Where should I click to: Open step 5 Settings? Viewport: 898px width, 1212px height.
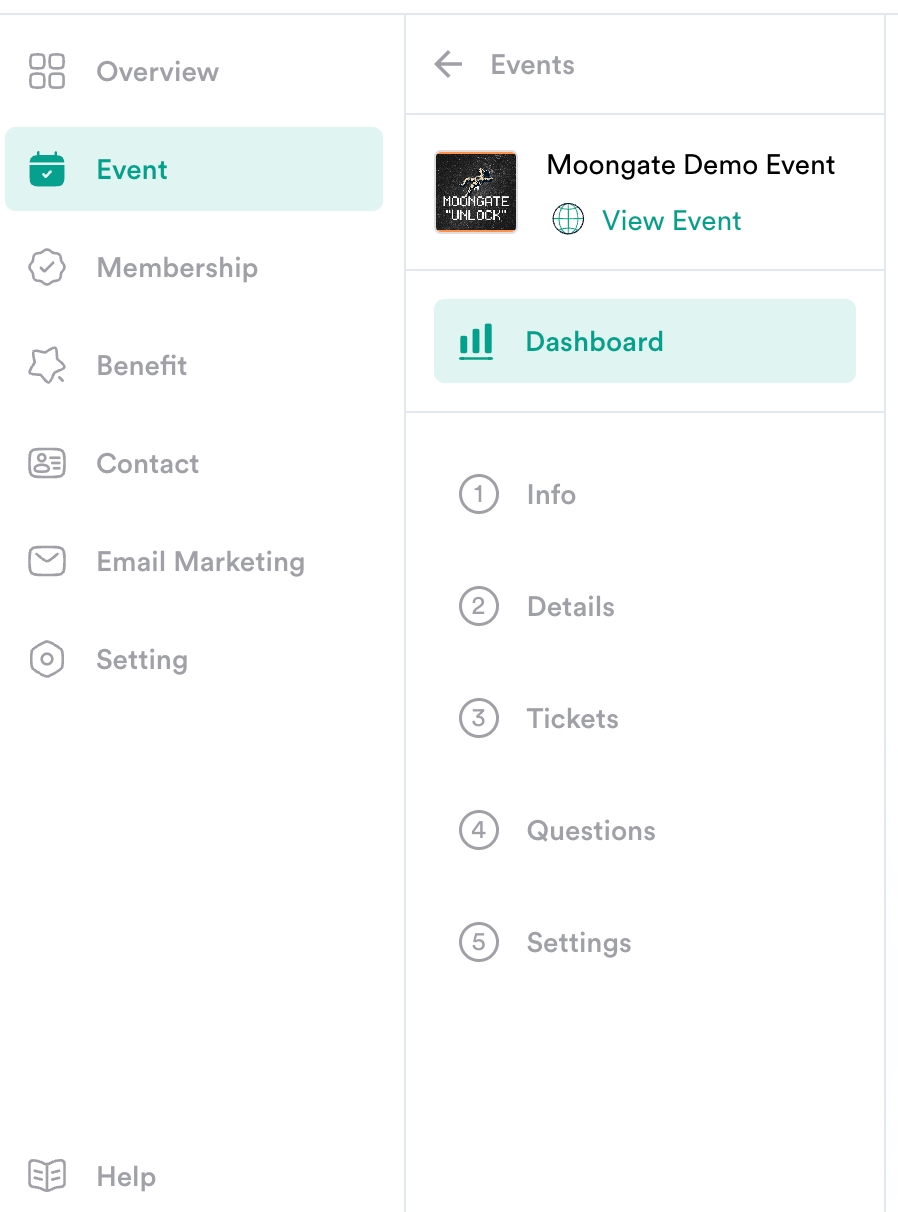[x=578, y=942]
